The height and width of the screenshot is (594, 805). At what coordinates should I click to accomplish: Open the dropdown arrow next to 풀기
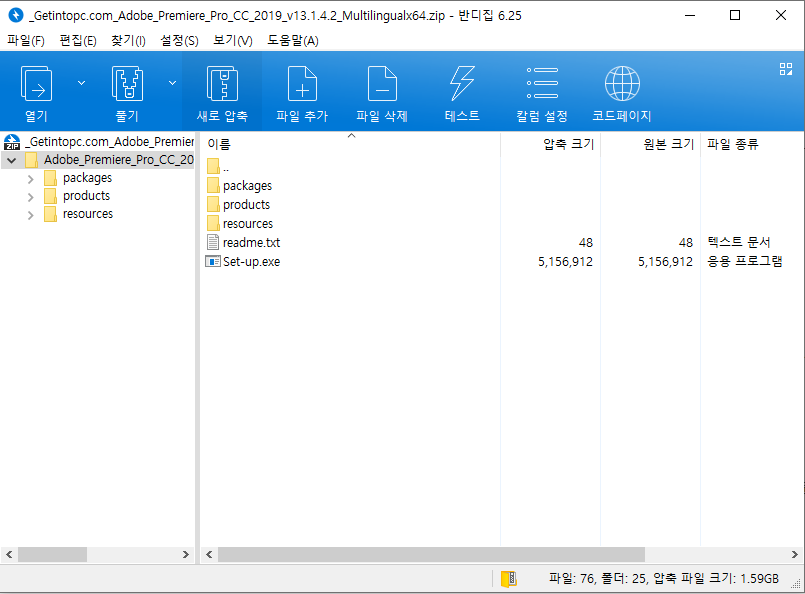tap(172, 83)
